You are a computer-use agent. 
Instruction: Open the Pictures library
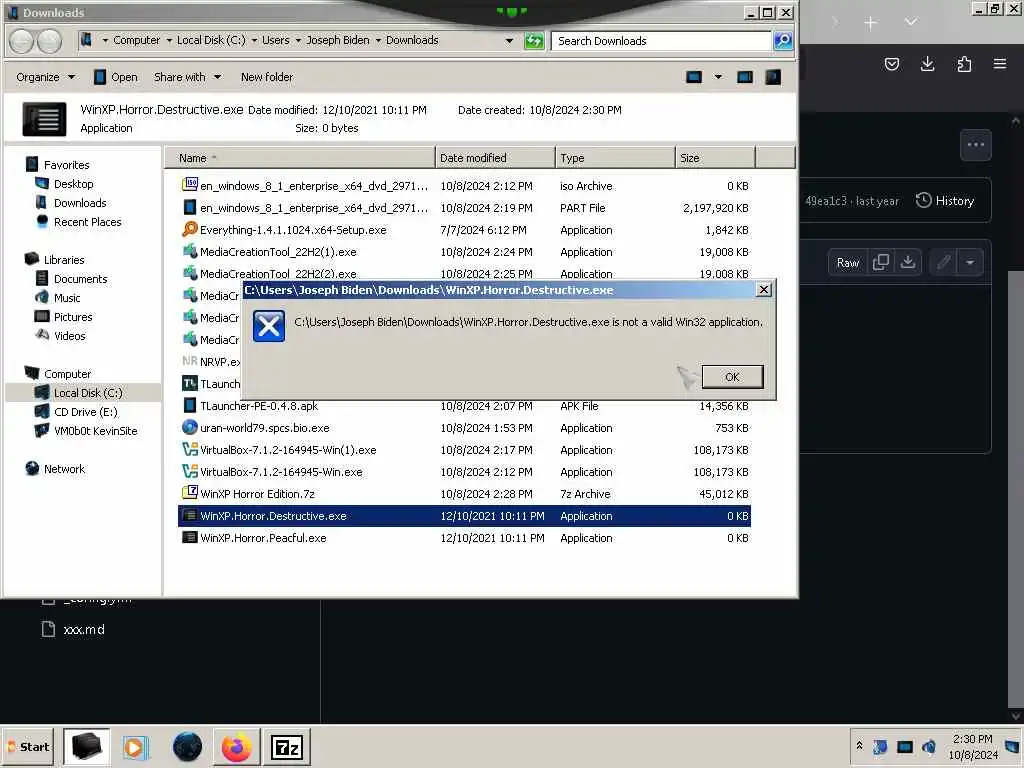click(x=72, y=317)
